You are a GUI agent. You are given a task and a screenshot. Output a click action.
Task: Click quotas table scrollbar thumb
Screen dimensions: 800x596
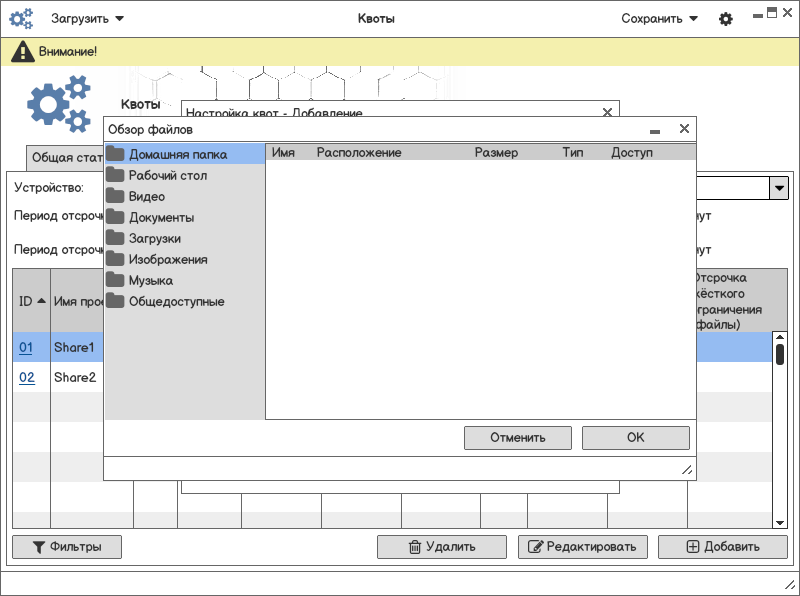click(x=780, y=354)
